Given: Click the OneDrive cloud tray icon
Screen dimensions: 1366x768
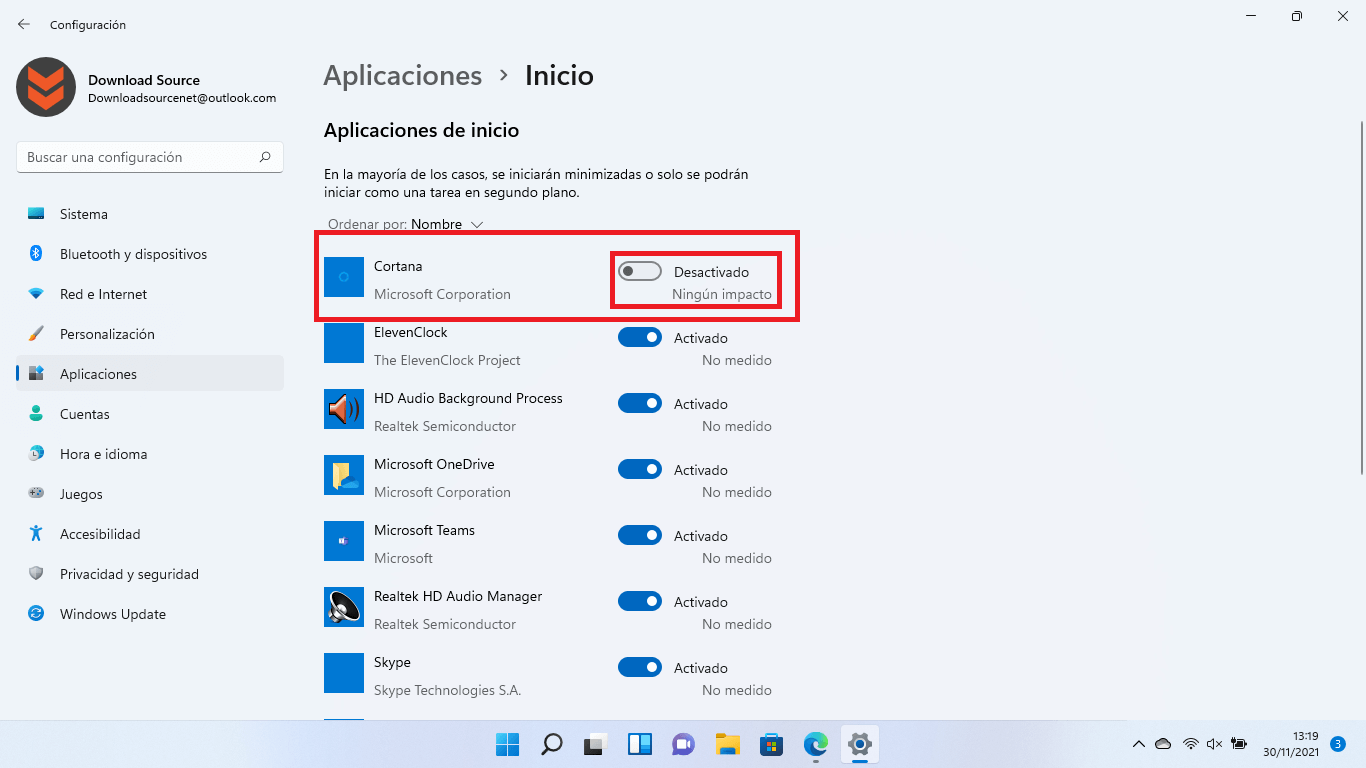Looking at the screenshot, I should point(1163,744).
